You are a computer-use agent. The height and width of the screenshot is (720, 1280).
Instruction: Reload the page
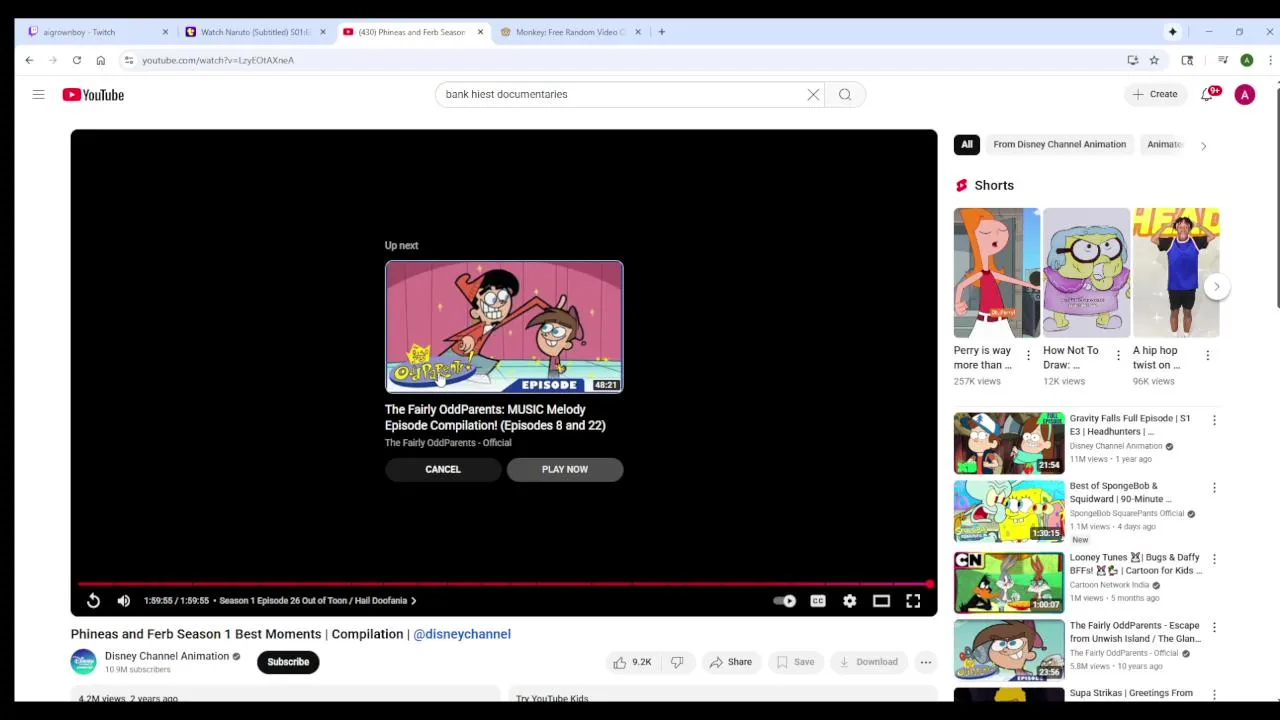coord(77,60)
